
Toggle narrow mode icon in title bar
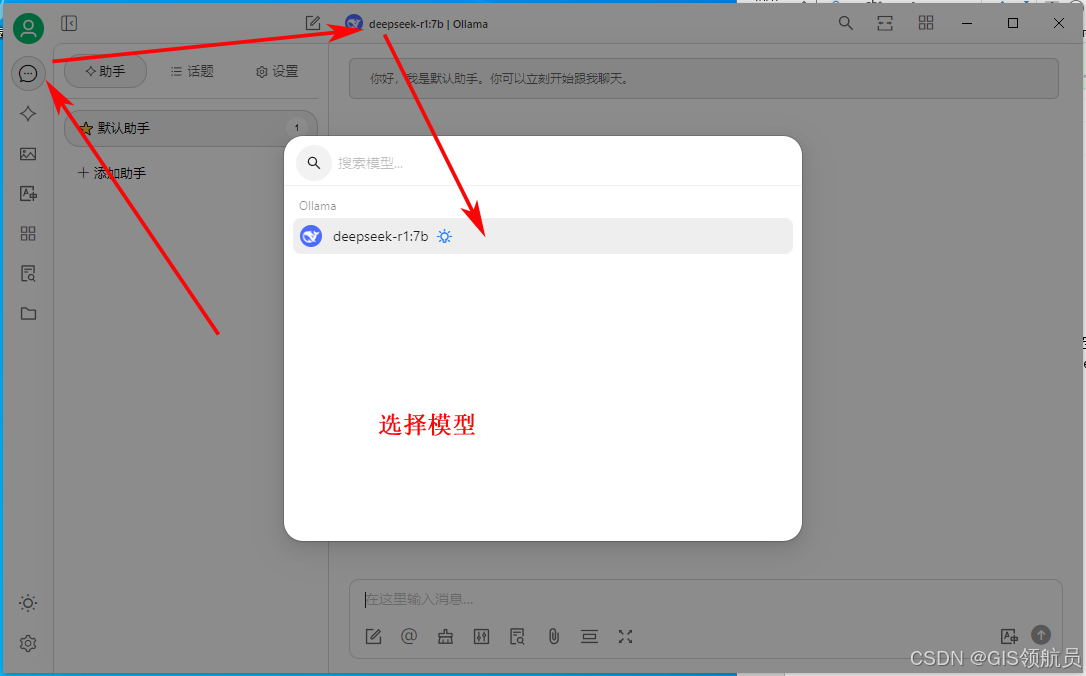[885, 23]
